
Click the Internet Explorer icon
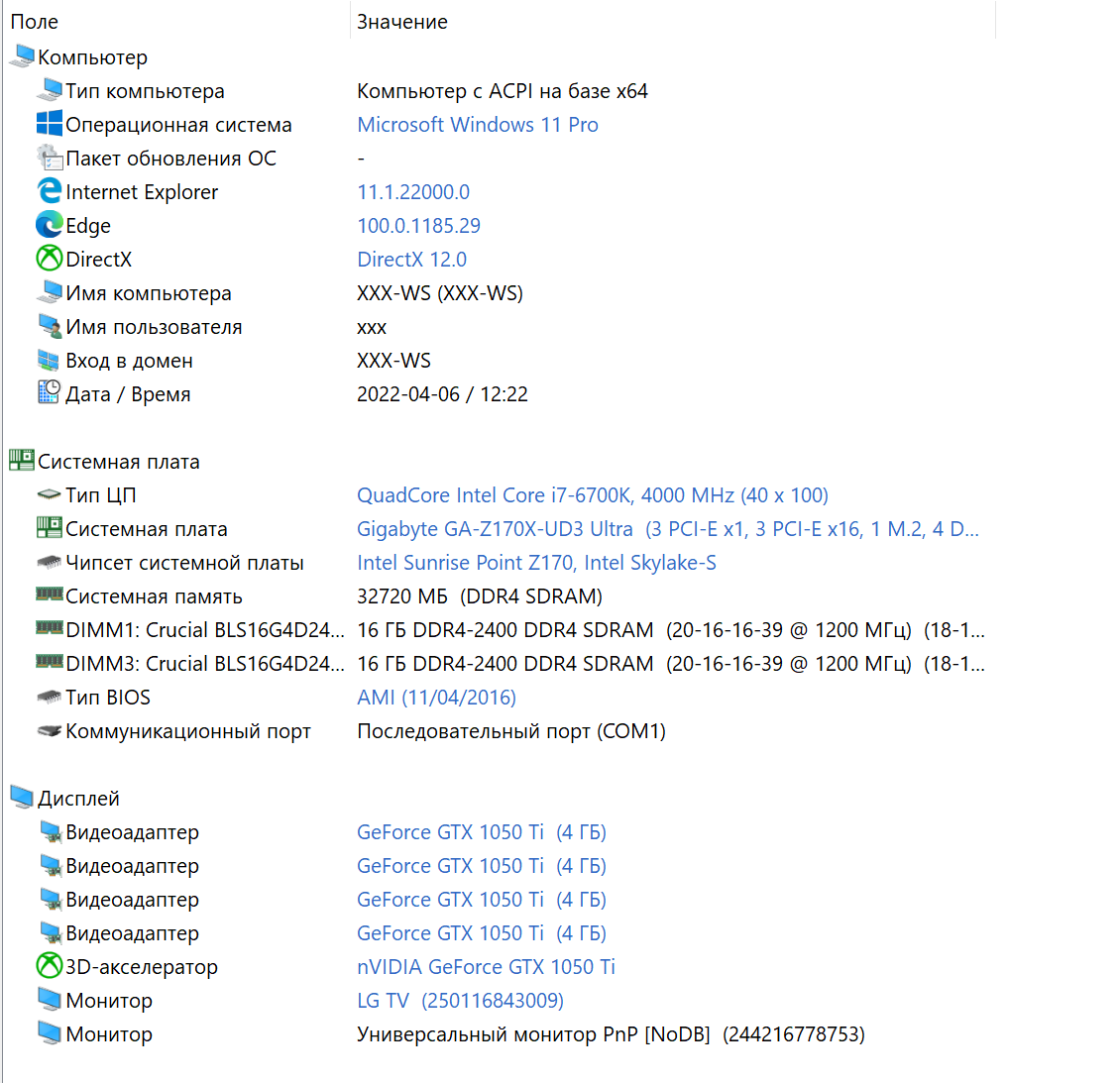[50, 190]
